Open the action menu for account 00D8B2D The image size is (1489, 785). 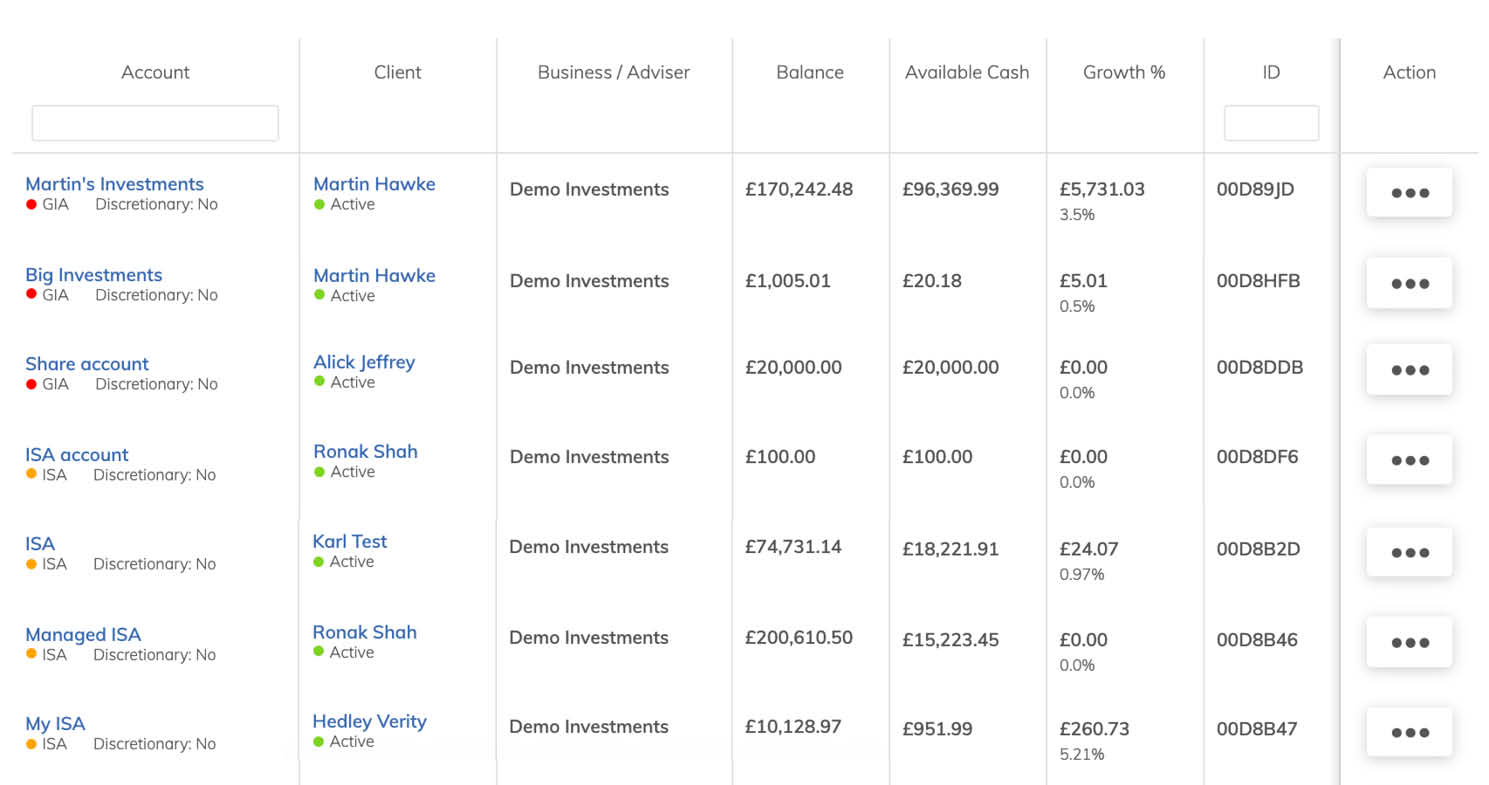click(1409, 552)
